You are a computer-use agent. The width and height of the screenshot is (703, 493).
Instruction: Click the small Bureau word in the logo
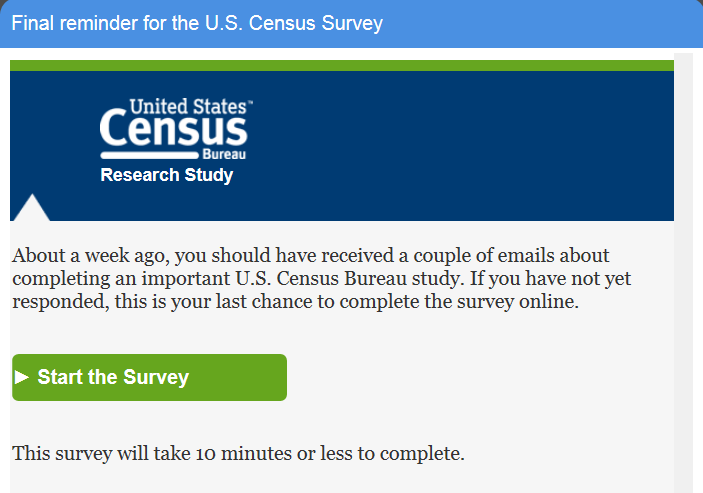click(230, 155)
